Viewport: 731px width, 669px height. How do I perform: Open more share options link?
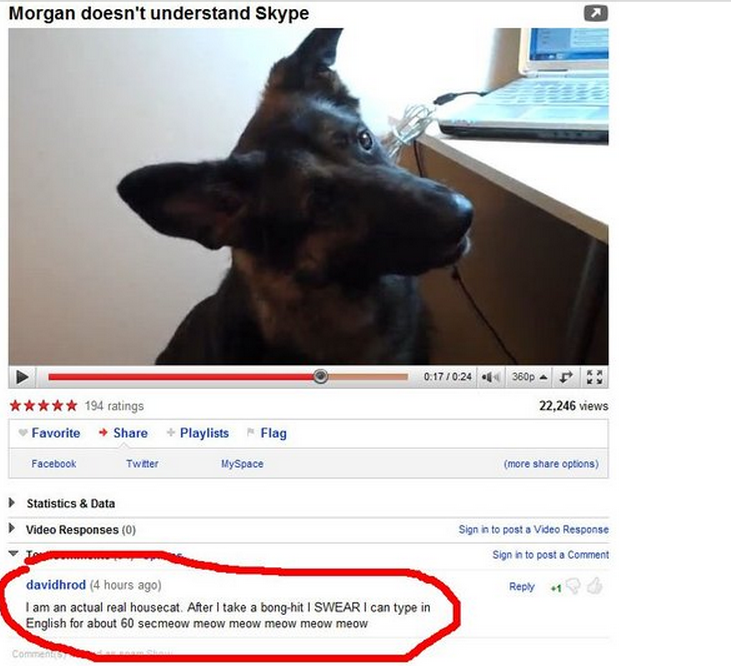[551, 463]
